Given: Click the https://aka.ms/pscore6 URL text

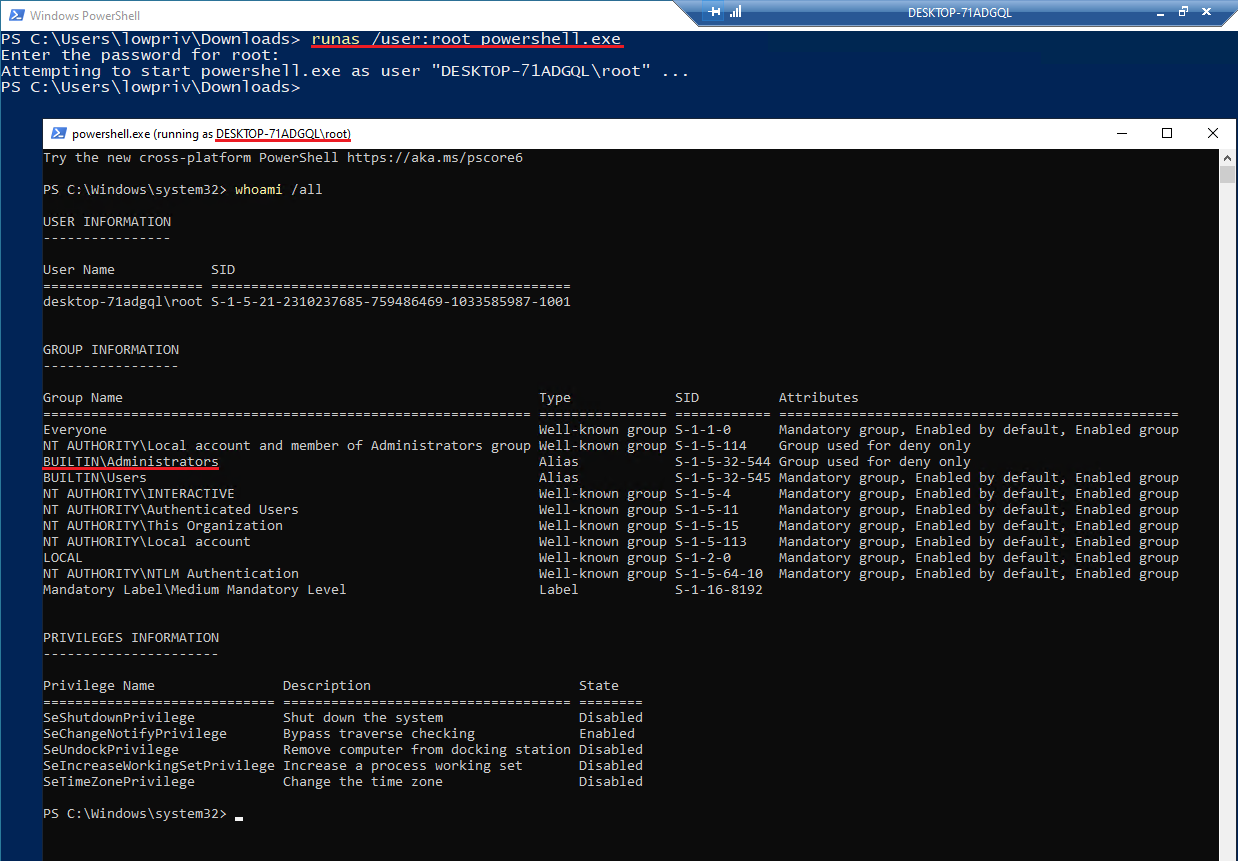Looking at the screenshot, I should pos(435,158).
